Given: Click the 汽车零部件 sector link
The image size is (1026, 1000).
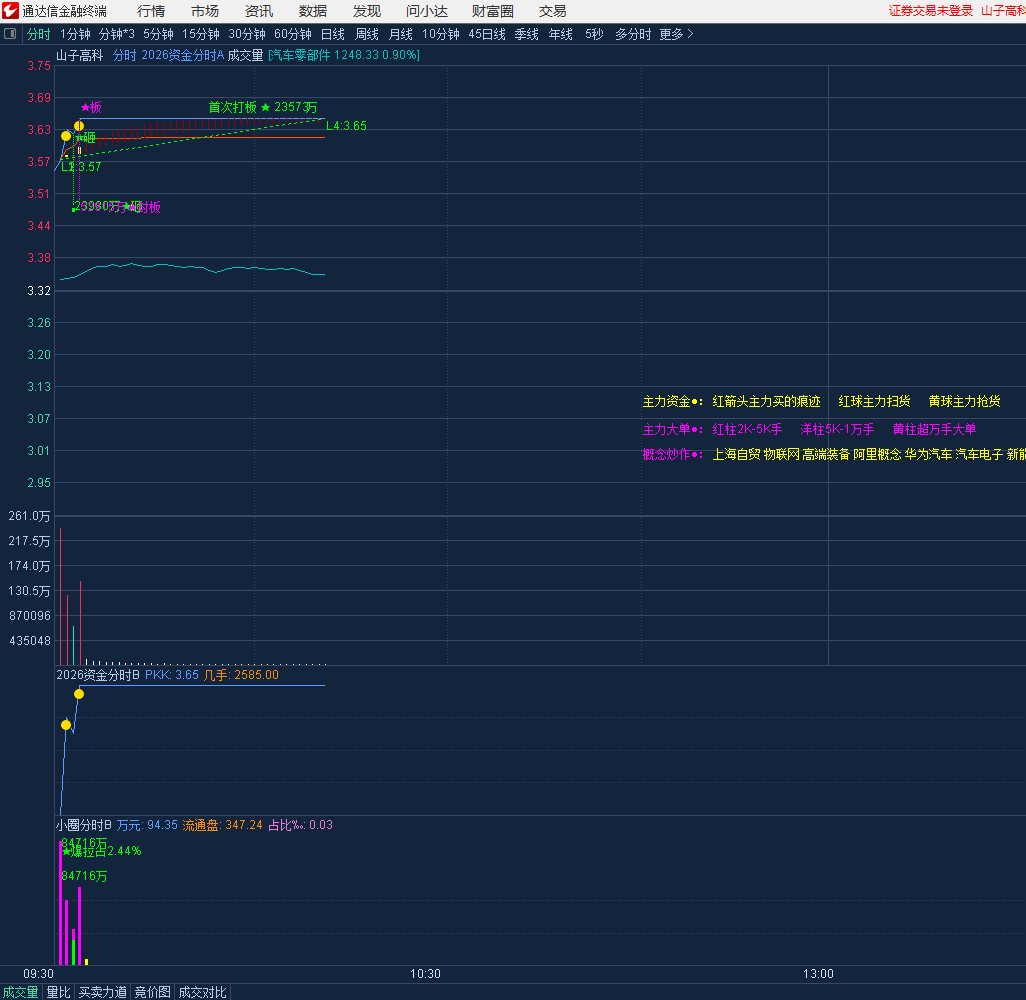Looking at the screenshot, I should point(300,55).
